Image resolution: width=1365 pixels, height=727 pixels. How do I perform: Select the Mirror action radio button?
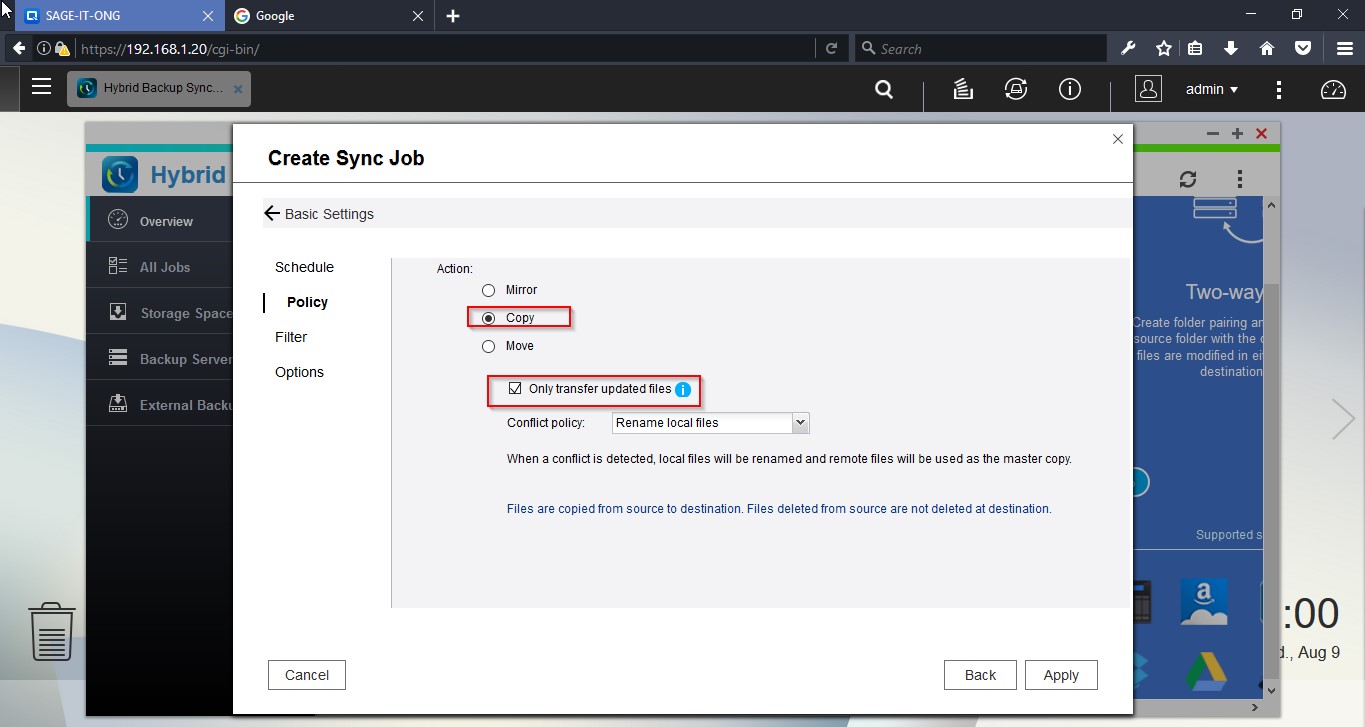(x=488, y=290)
